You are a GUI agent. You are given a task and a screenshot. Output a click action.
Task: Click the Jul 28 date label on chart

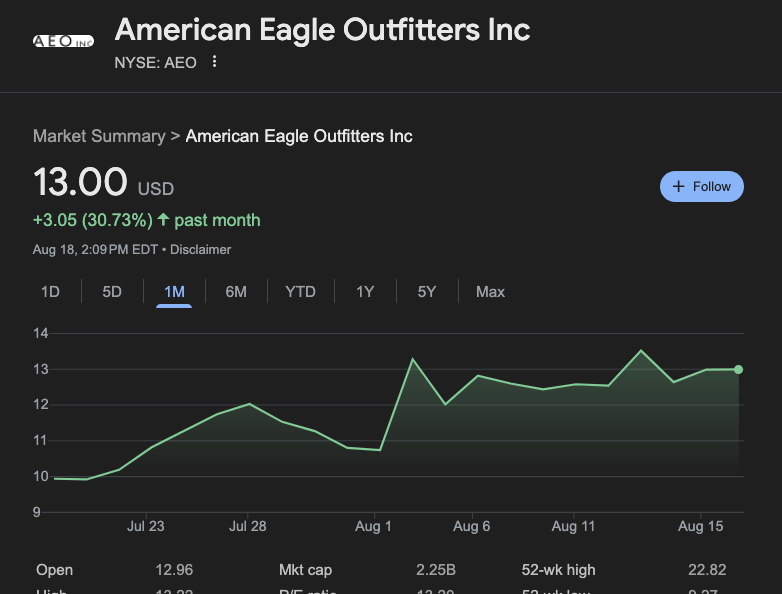pos(247,526)
